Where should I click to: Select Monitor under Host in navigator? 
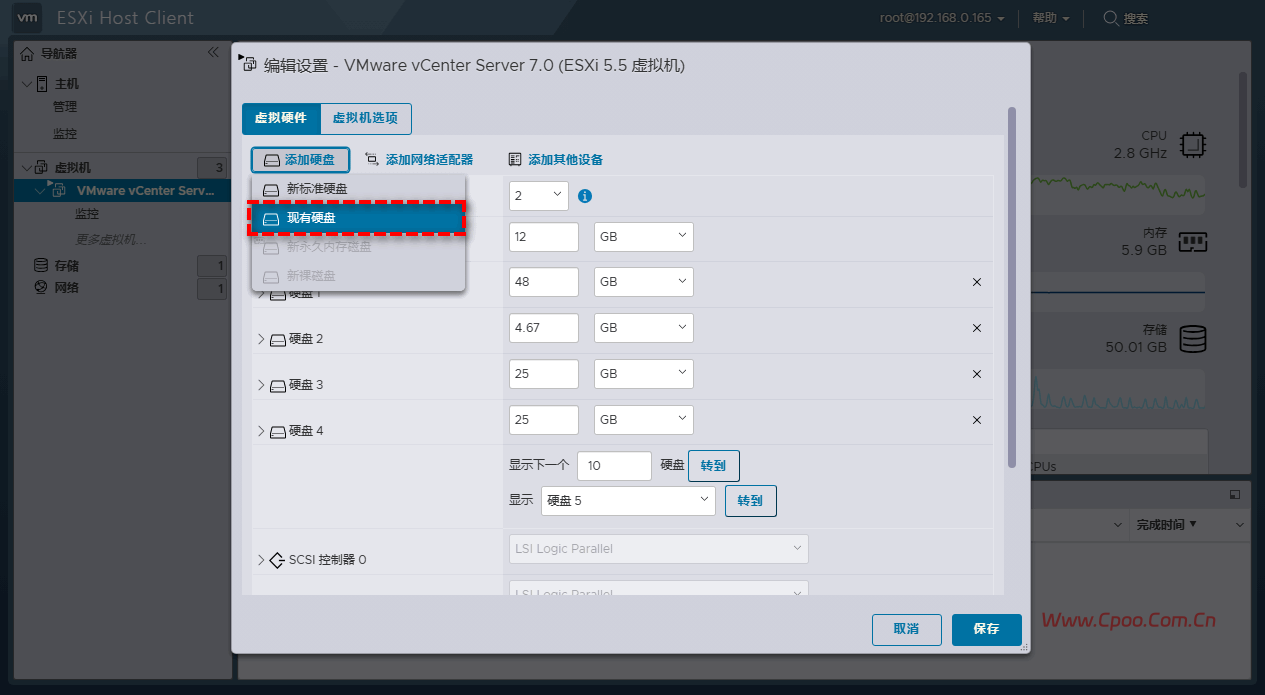pyautogui.click(x=65, y=134)
